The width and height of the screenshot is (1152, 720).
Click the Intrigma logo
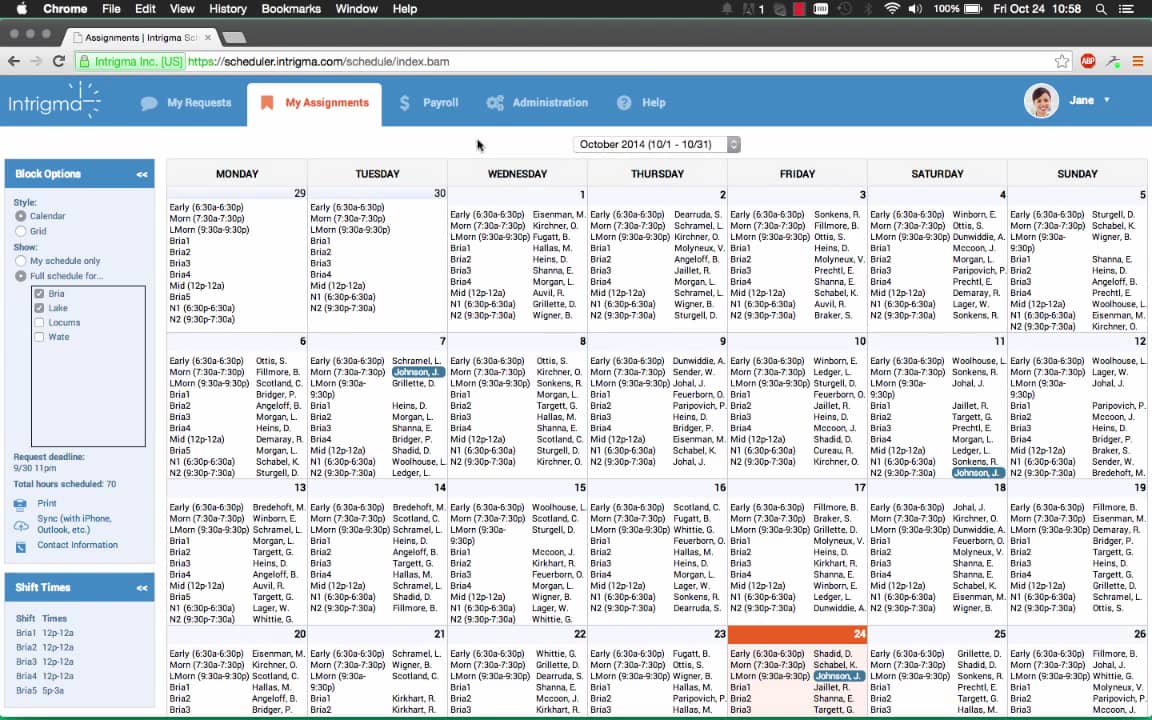[54, 101]
